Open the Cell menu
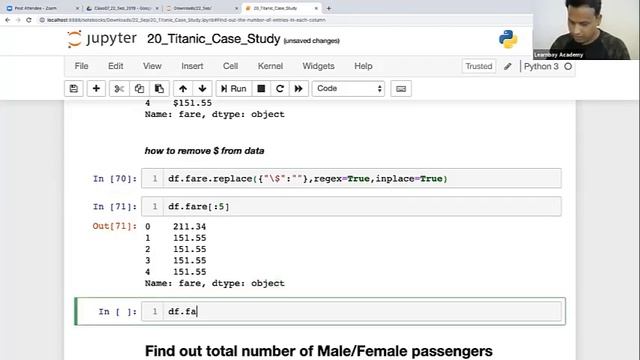The image size is (640, 360). coord(230,66)
